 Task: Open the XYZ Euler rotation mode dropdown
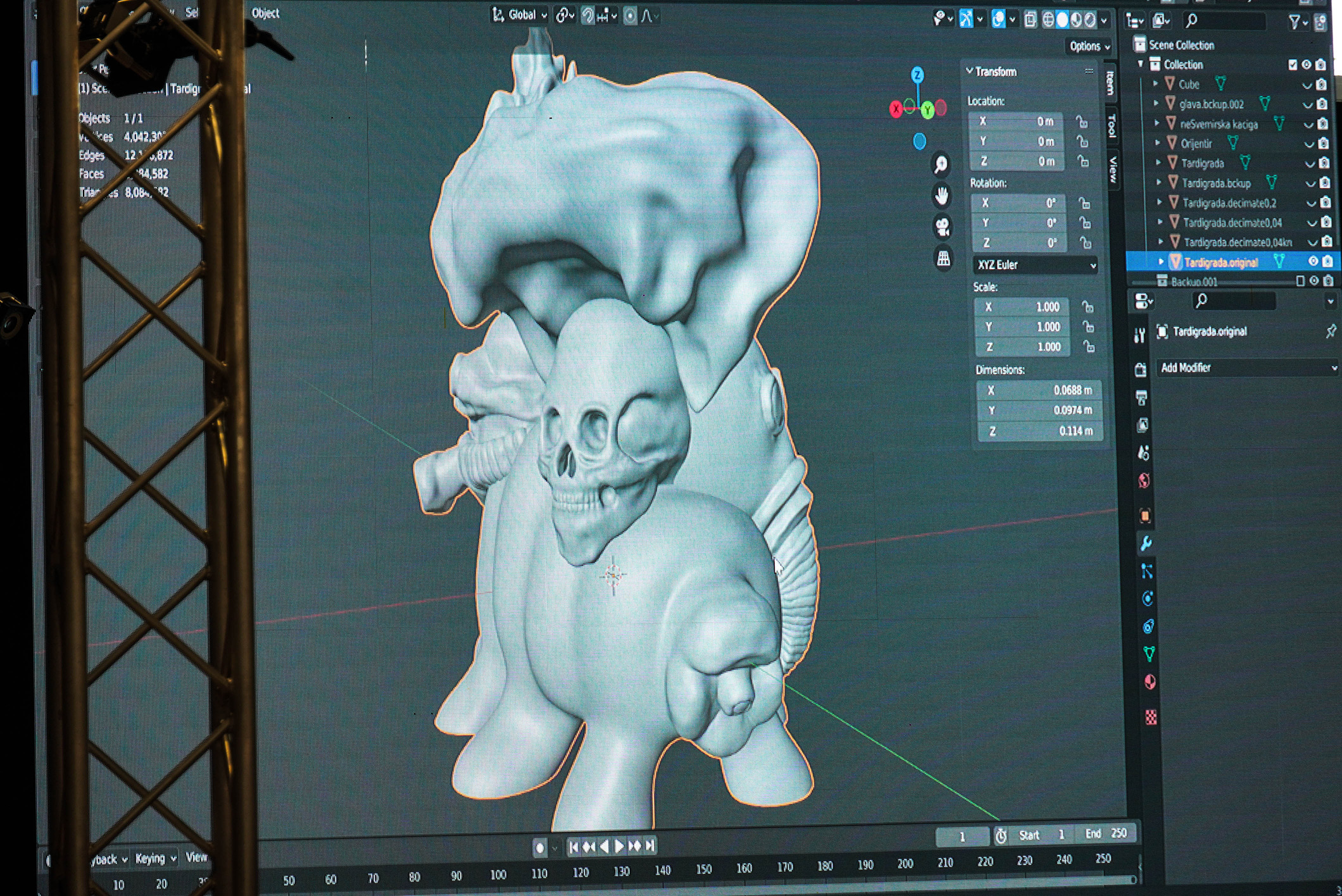(x=1036, y=265)
